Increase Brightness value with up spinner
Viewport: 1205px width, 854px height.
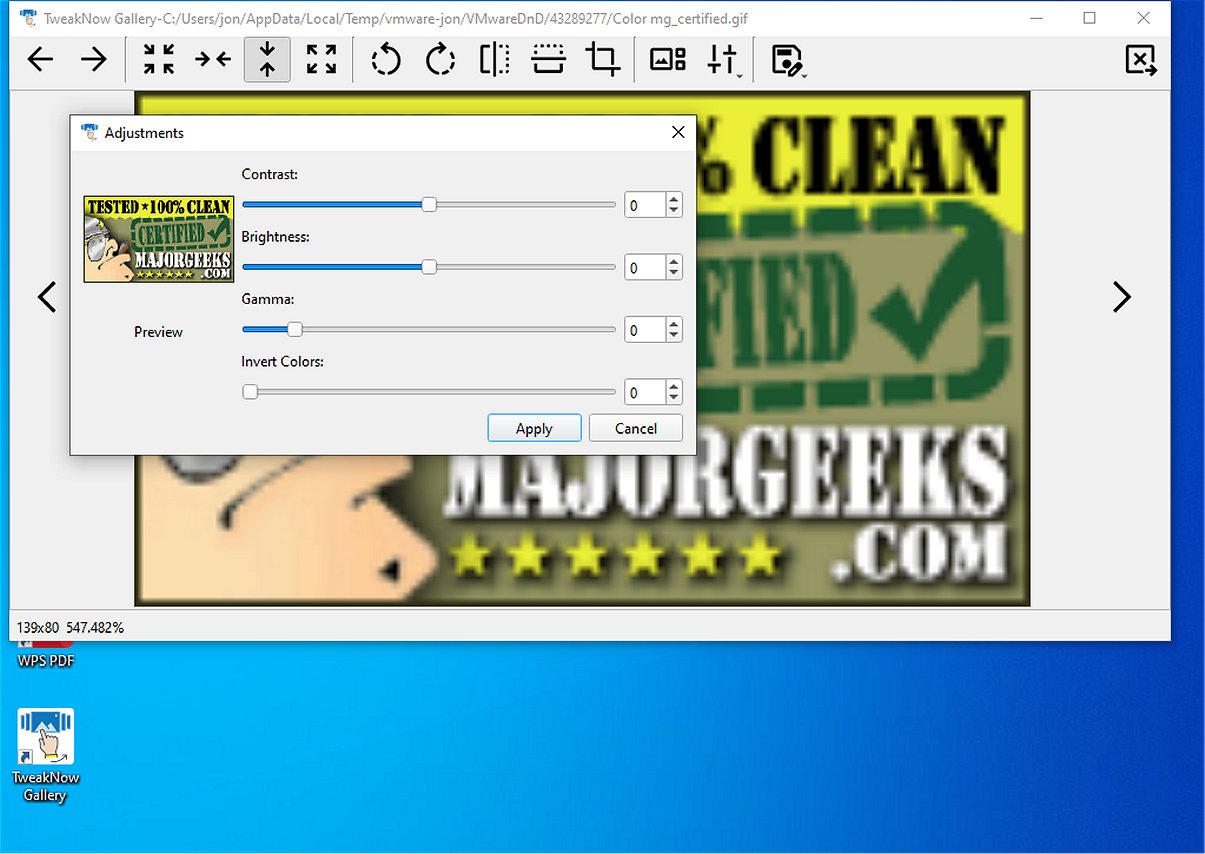pos(674,261)
